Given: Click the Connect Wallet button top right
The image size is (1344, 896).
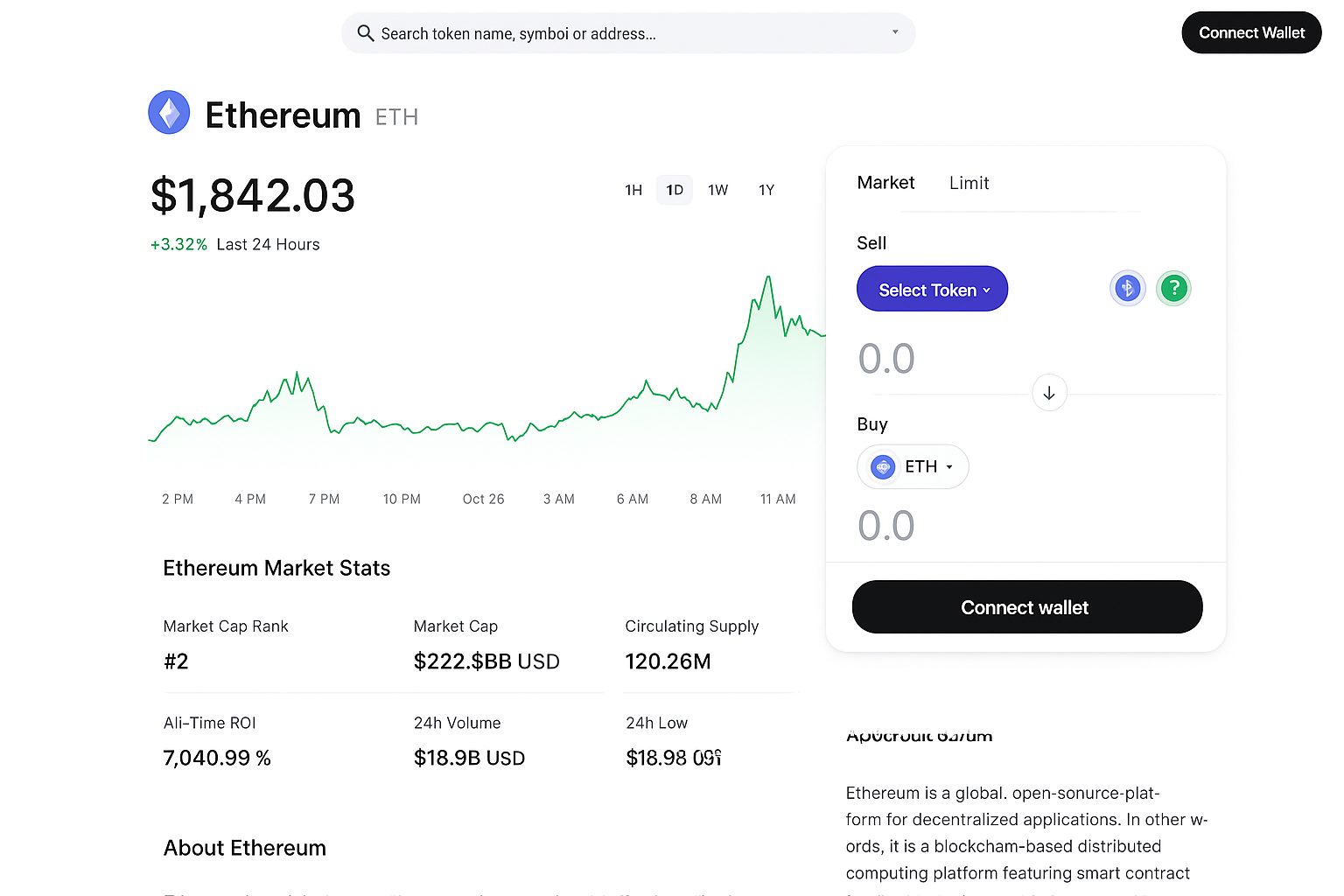Looking at the screenshot, I should pyautogui.click(x=1251, y=32).
